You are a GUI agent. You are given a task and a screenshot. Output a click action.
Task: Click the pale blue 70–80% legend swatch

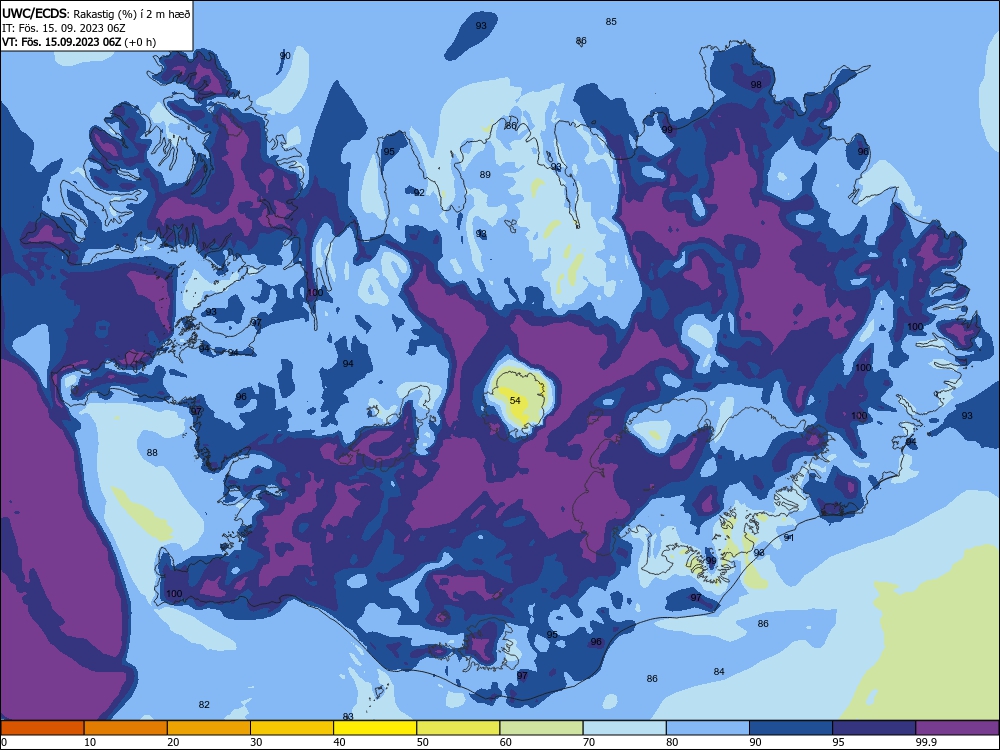[x=625, y=728]
